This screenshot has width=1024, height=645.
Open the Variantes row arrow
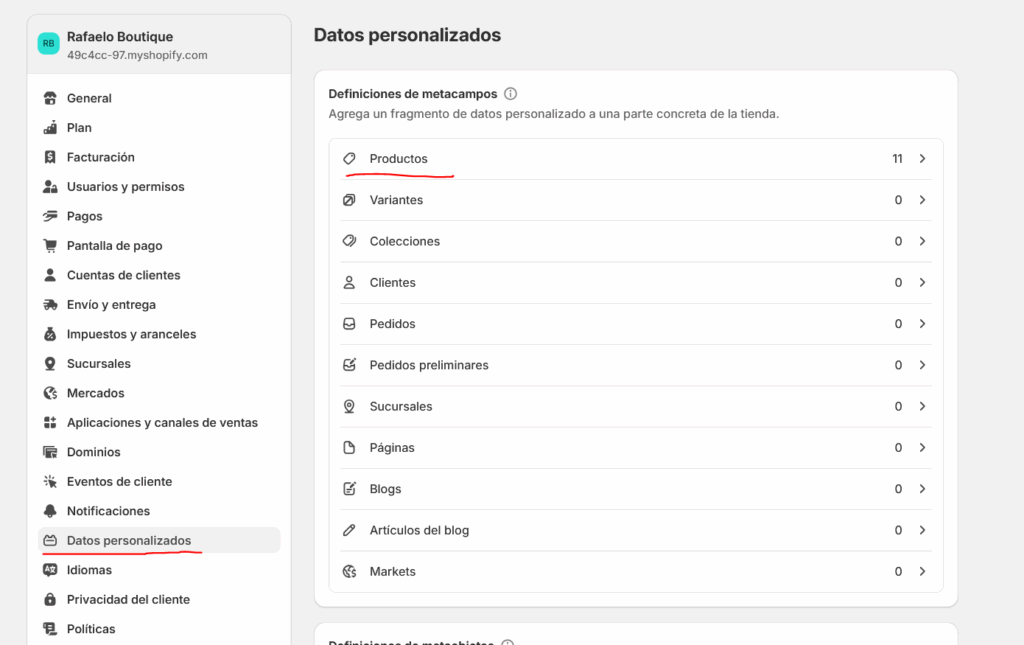(x=922, y=200)
